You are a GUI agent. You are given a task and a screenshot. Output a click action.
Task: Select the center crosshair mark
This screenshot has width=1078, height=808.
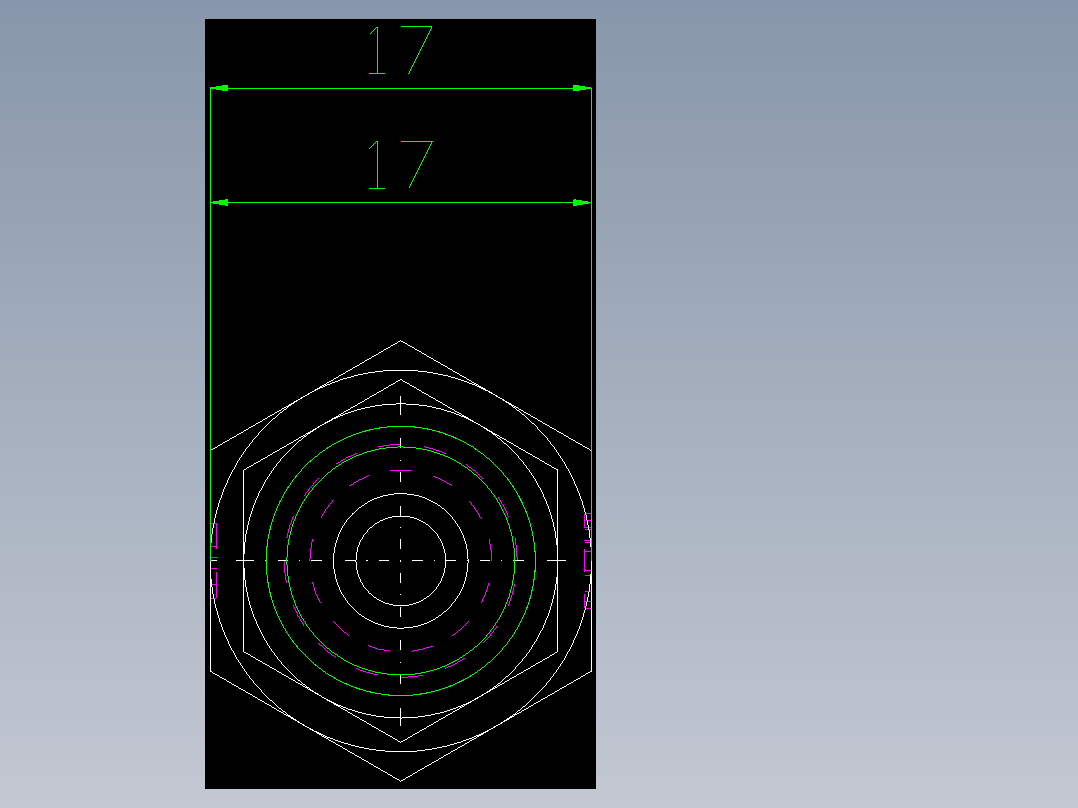point(400,560)
